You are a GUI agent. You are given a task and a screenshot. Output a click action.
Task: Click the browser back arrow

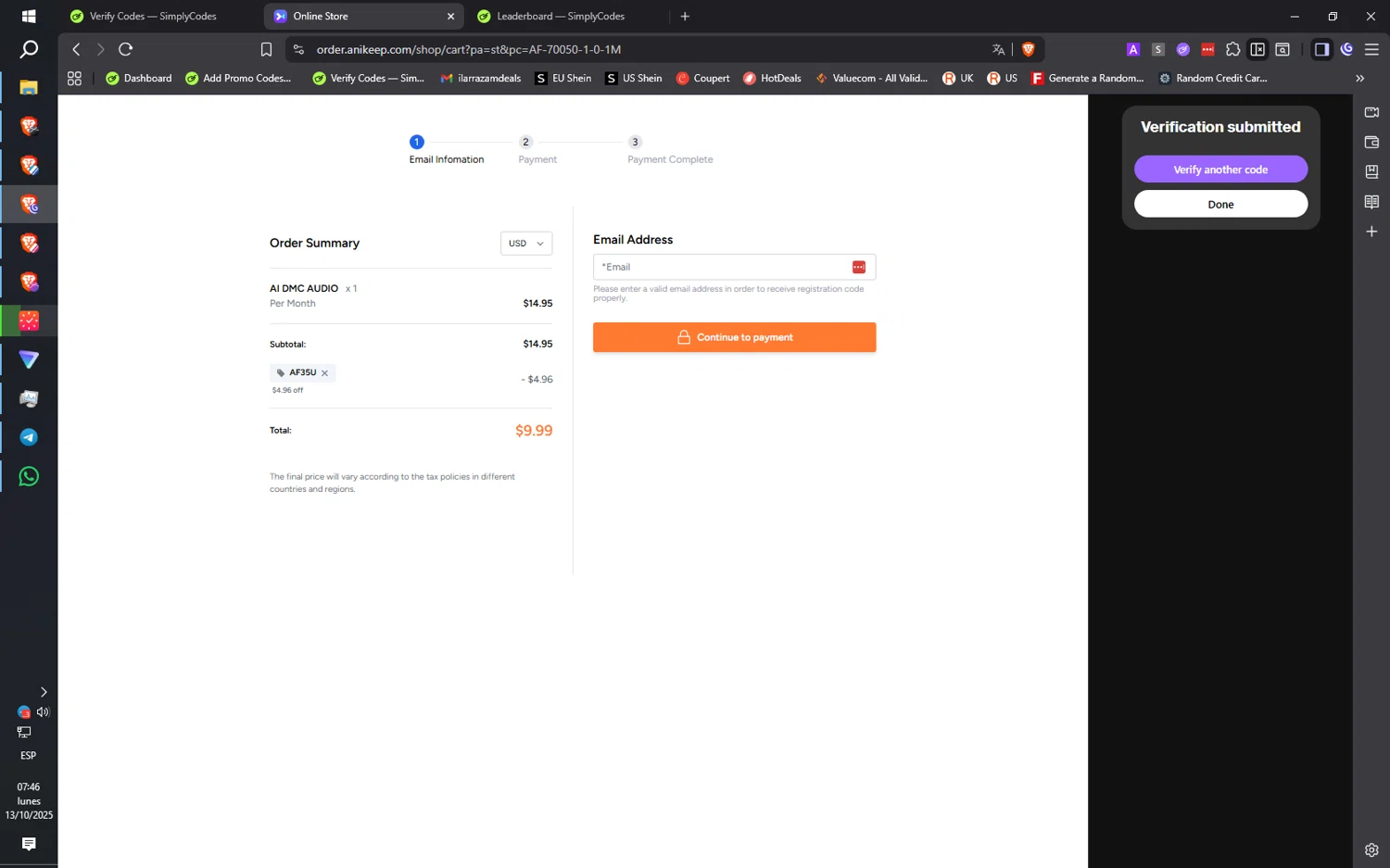click(77, 49)
